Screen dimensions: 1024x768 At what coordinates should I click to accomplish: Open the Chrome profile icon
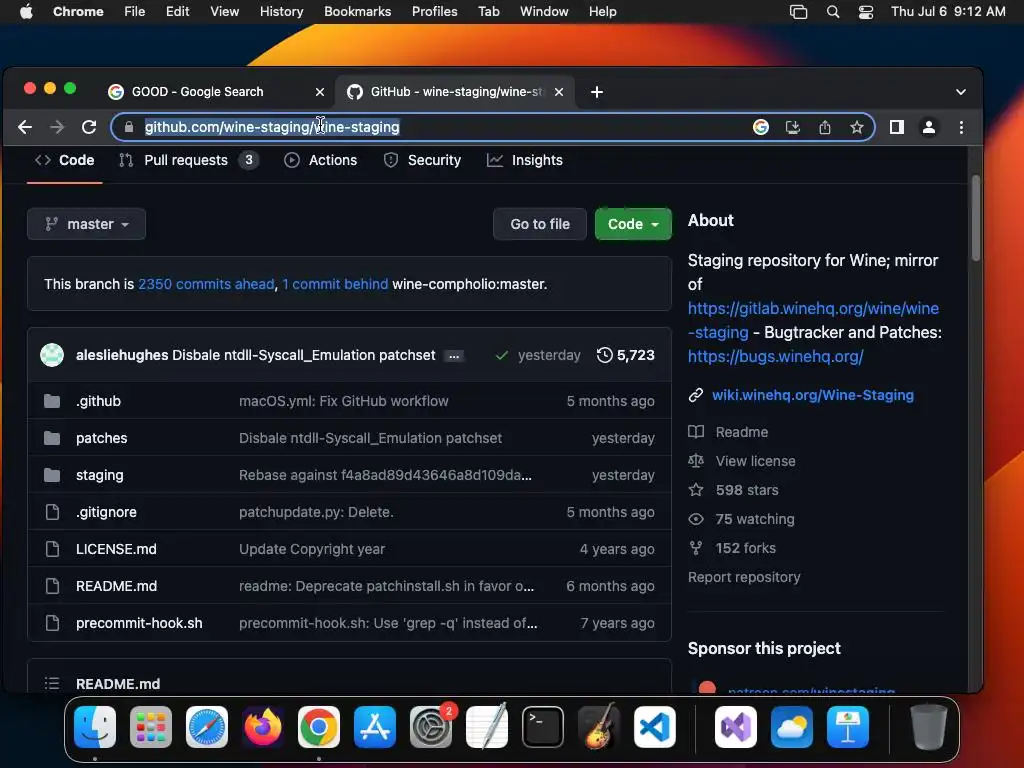[x=929, y=127]
